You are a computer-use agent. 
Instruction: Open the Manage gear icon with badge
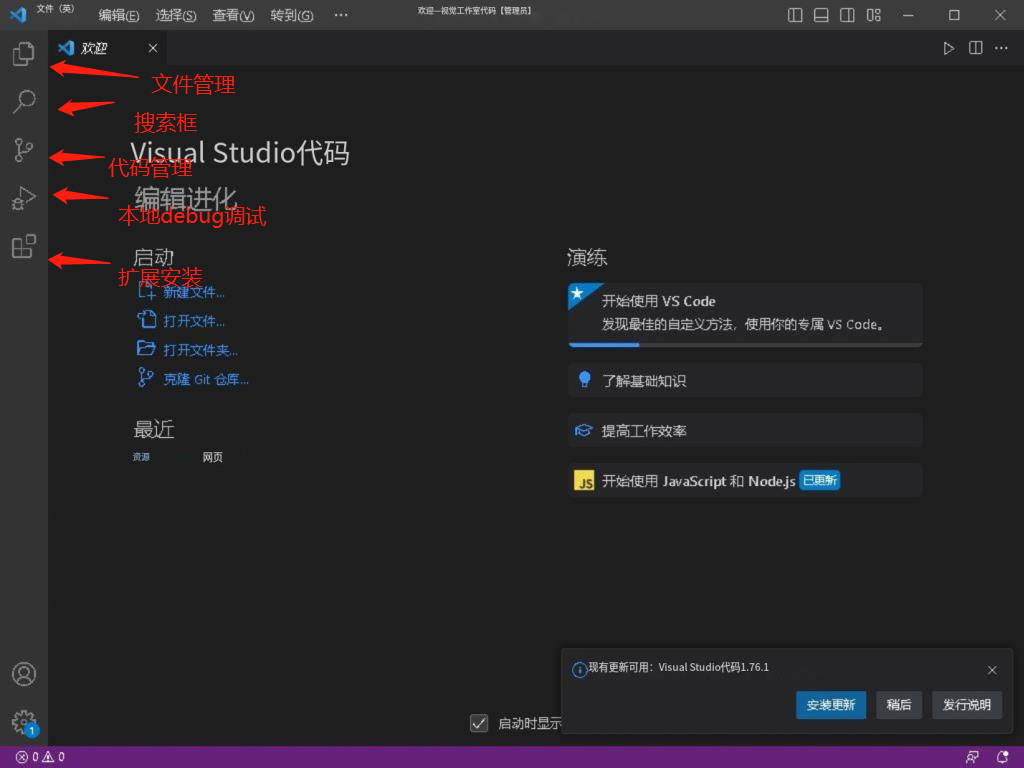[25, 722]
